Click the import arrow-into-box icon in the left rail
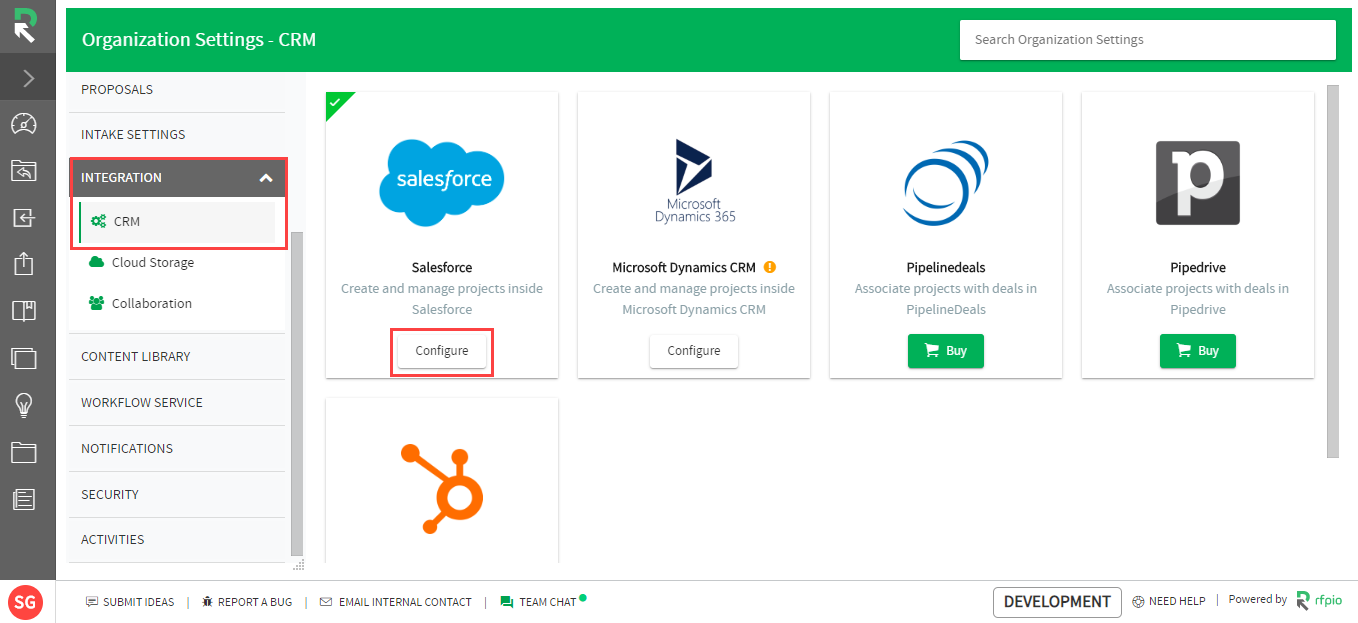 click(24, 218)
